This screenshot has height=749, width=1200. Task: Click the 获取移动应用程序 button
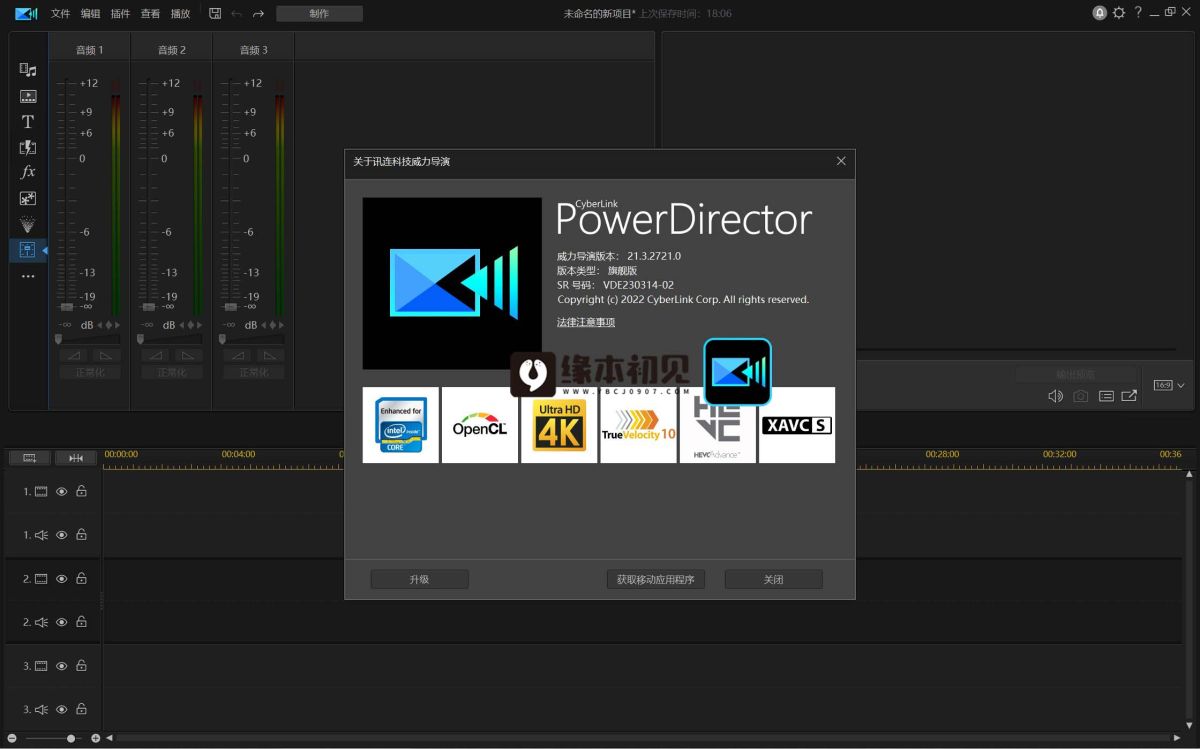click(656, 579)
